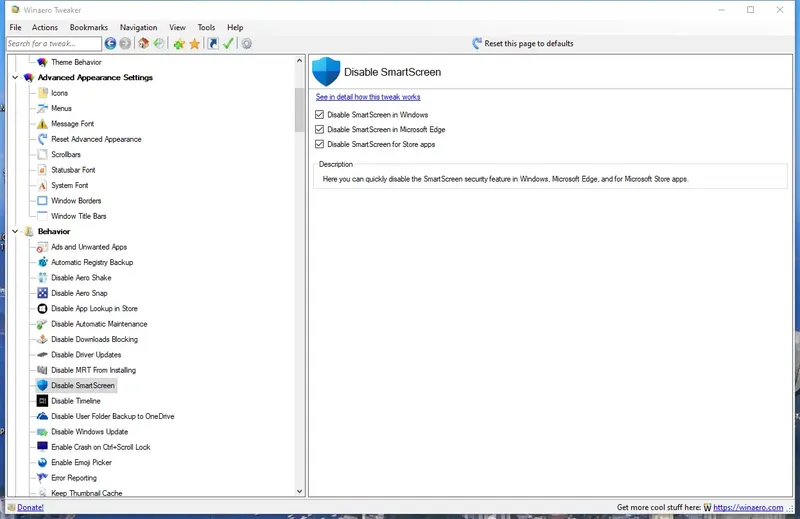This screenshot has height=519, width=800.
Task: Click the Error Reporting flag icon
Action: click(42, 478)
